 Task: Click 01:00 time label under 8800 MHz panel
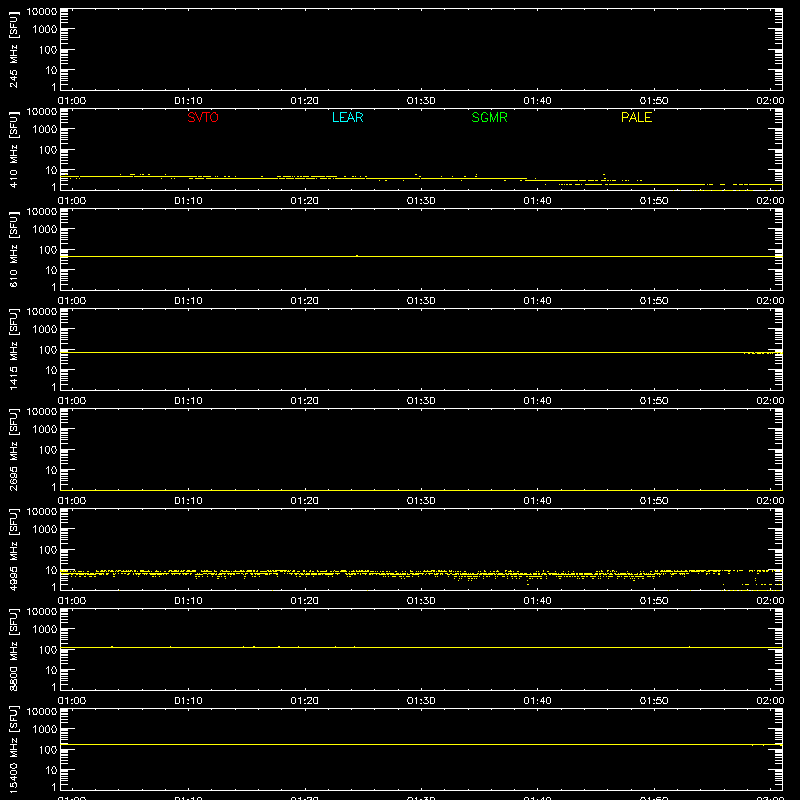(x=72, y=701)
